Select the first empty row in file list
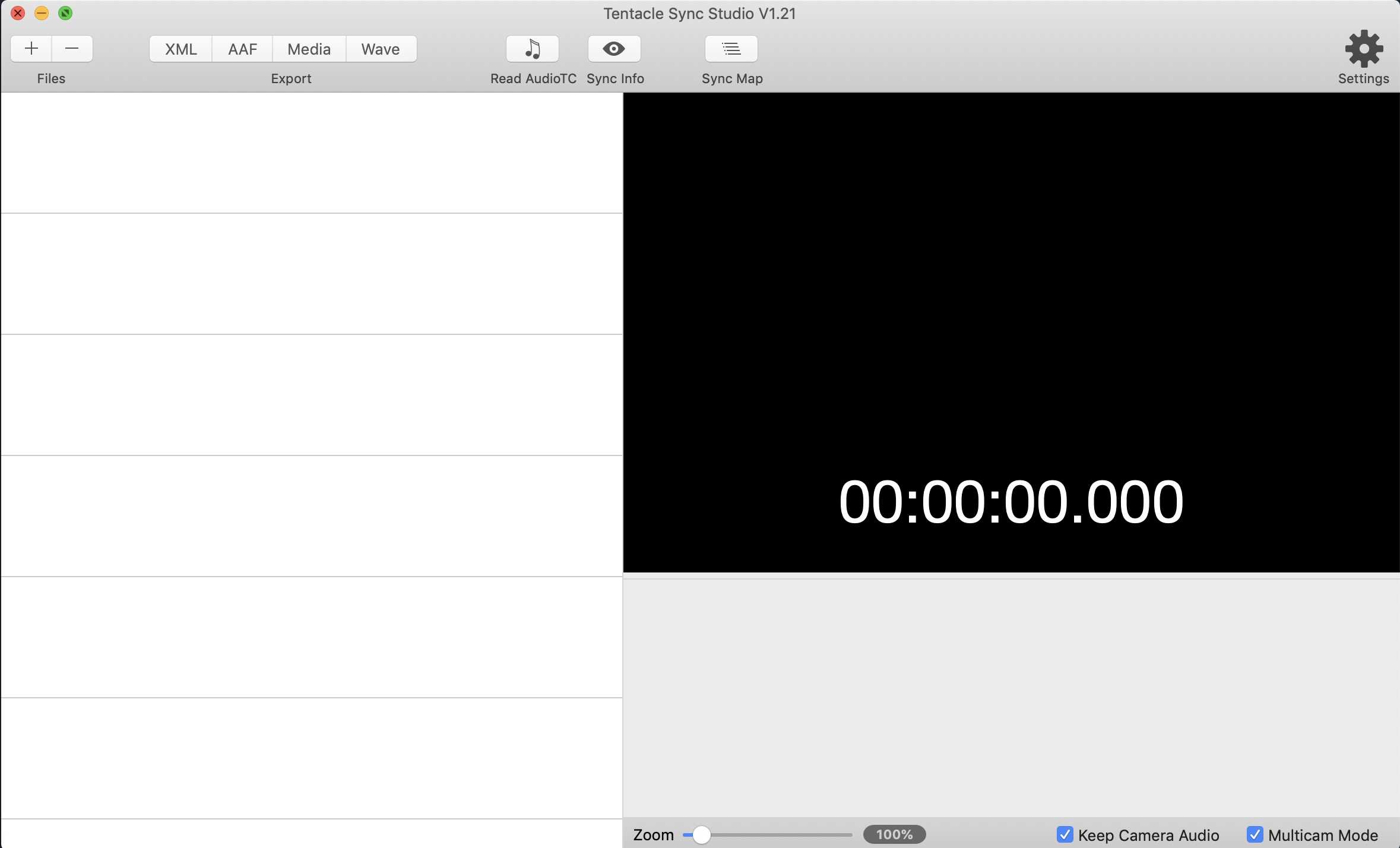The image size is (1400, 848). point(312,153)
